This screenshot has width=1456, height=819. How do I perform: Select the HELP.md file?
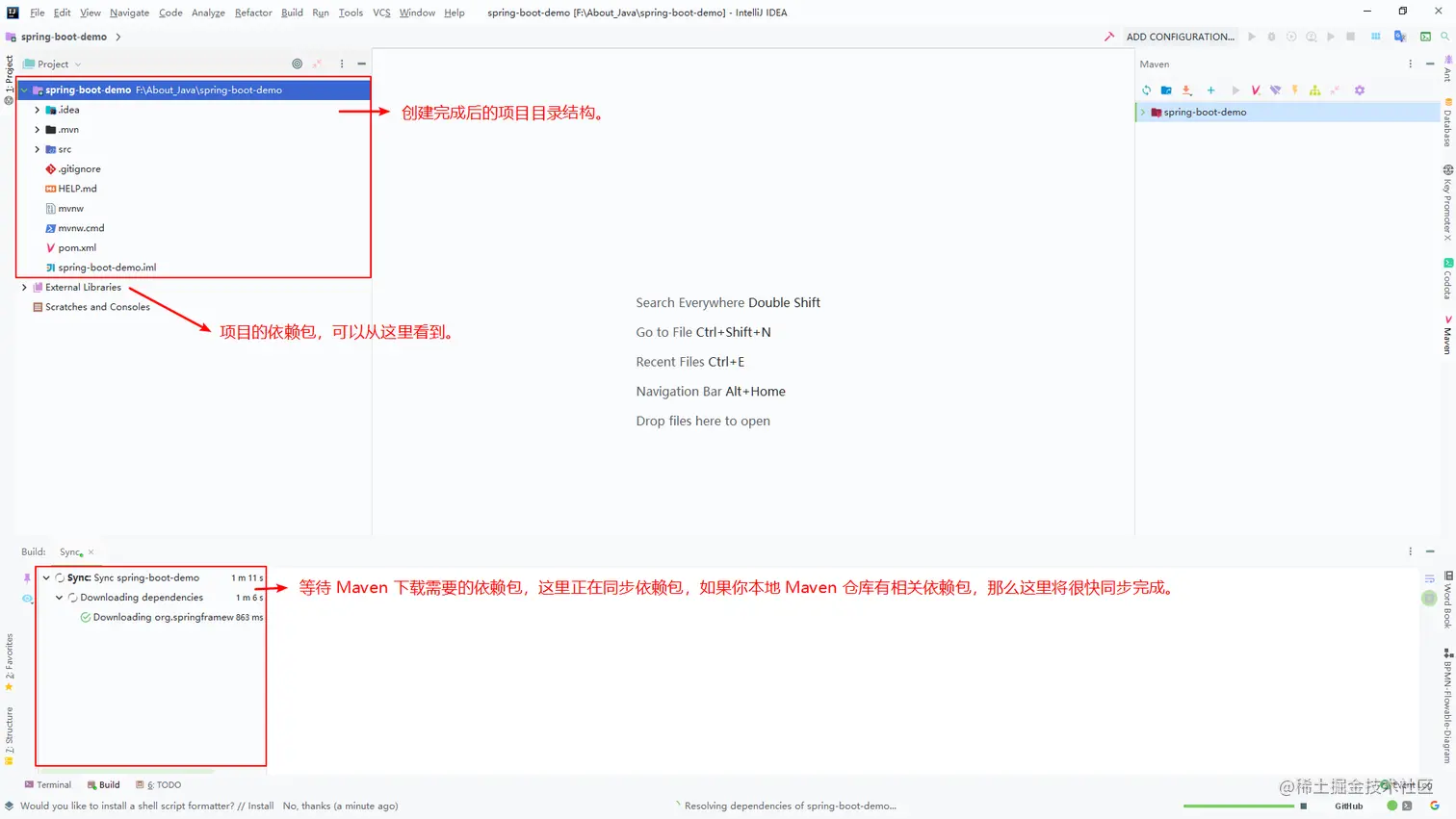[x=71, y=189]
